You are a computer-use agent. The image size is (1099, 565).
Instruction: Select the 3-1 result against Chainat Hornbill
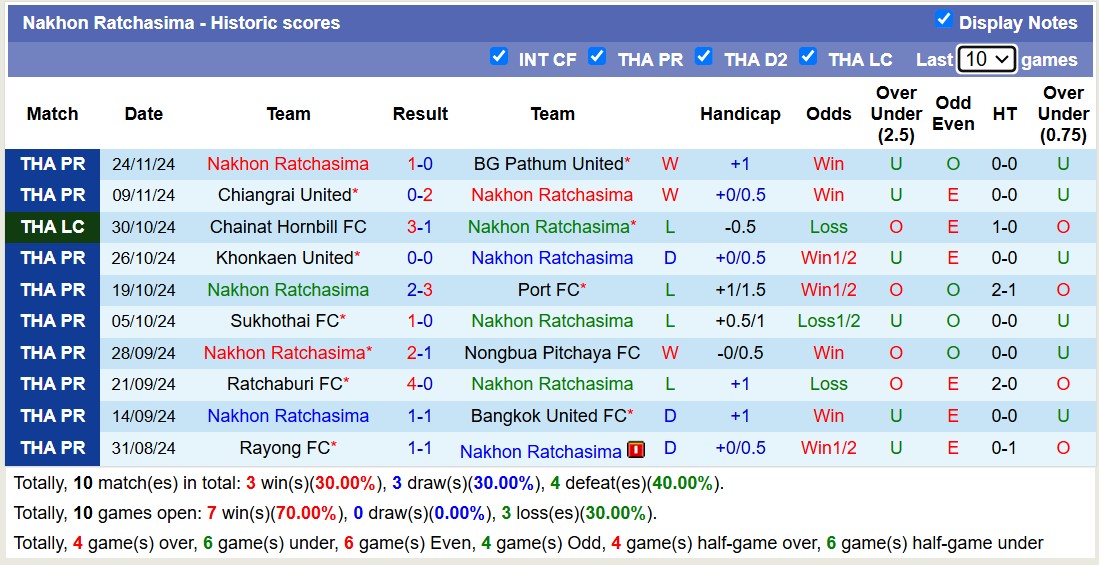tap(420, 227)
